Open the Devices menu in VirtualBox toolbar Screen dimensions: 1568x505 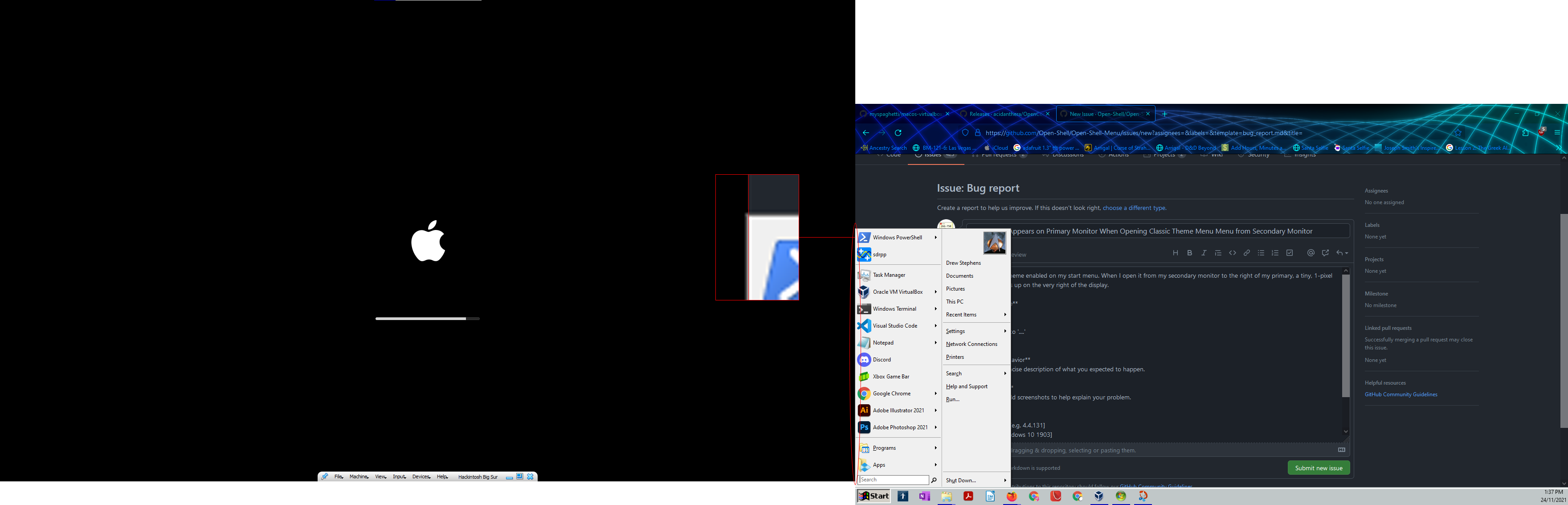click(x=421, y=476)
